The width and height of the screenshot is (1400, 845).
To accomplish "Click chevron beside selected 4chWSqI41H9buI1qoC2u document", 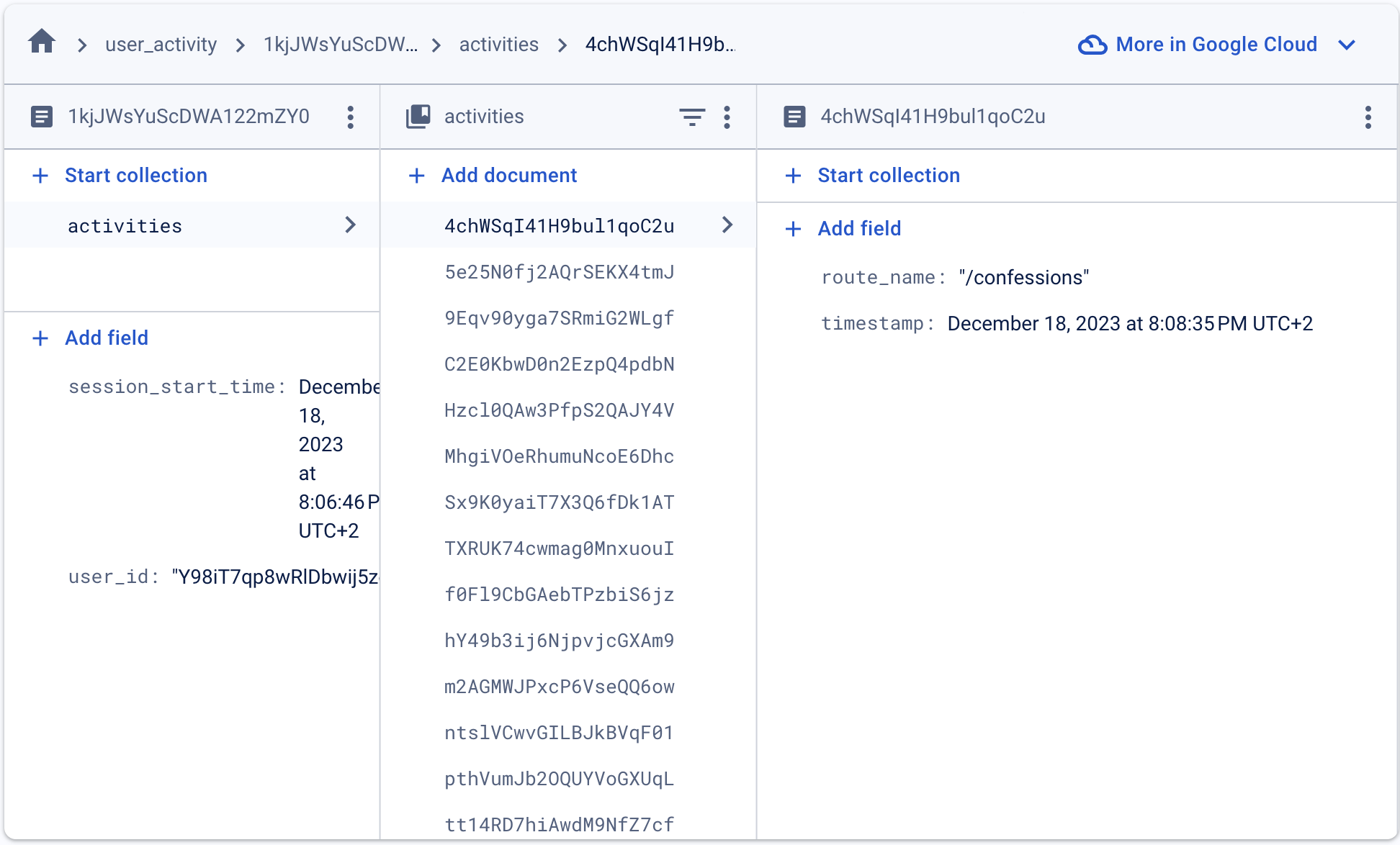I will point(727,225).
